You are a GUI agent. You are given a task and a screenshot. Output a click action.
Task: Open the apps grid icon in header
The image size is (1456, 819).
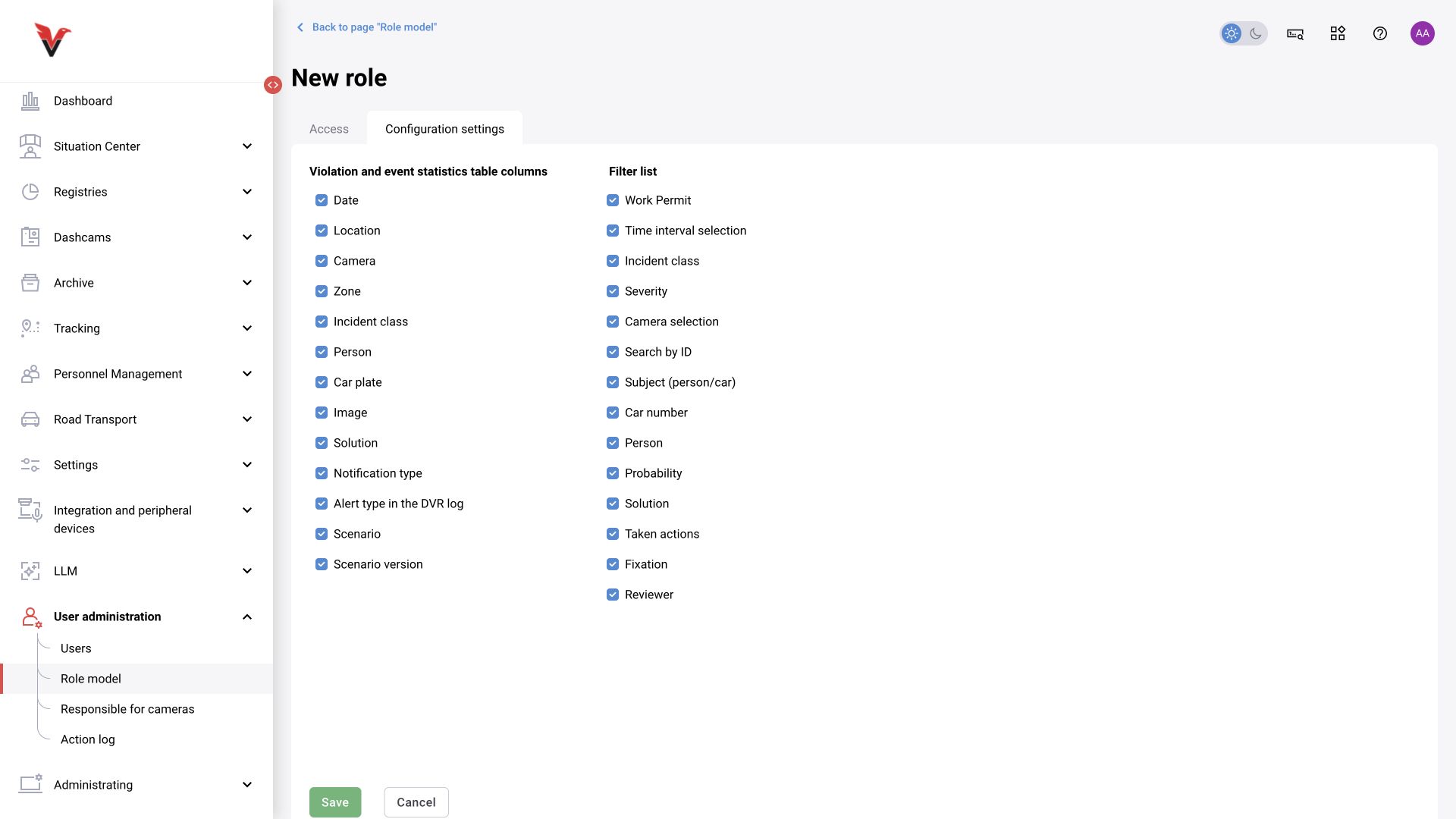coord(1338,33)
